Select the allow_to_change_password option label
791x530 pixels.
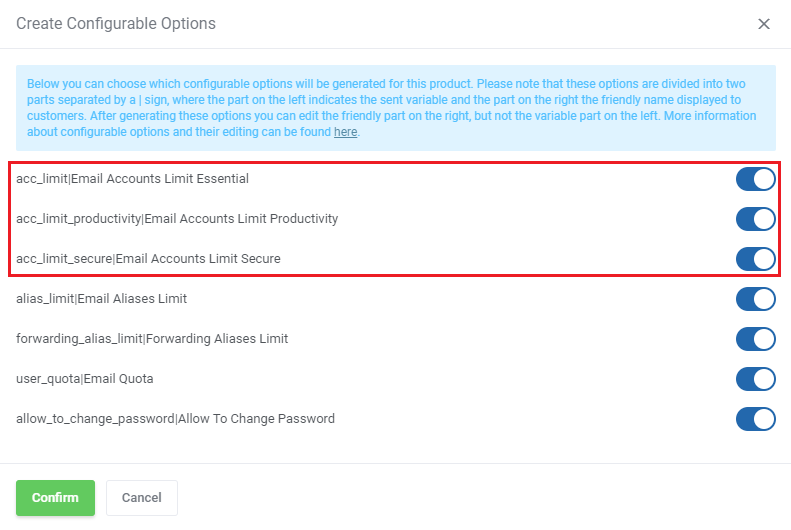pos(176,419)
